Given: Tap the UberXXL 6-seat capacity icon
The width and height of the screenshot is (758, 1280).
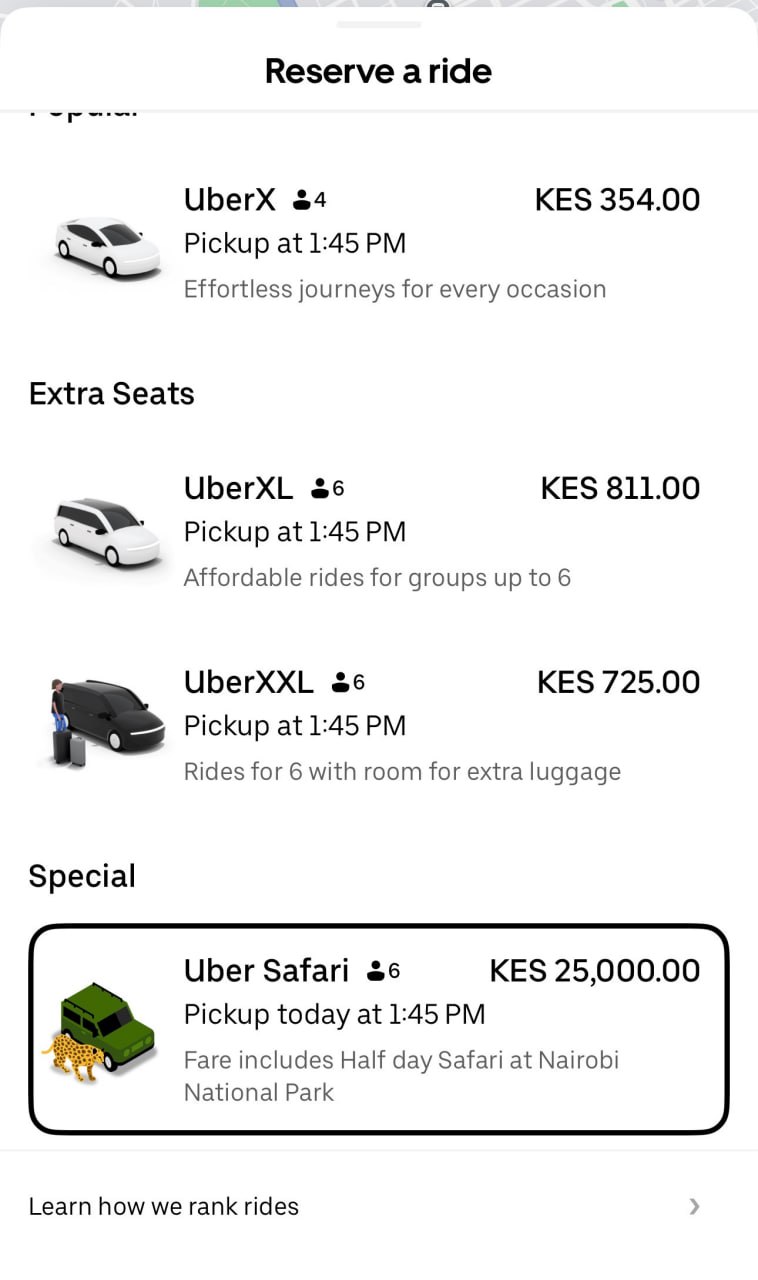Looking at the screenshot, I should coord(348,682).
